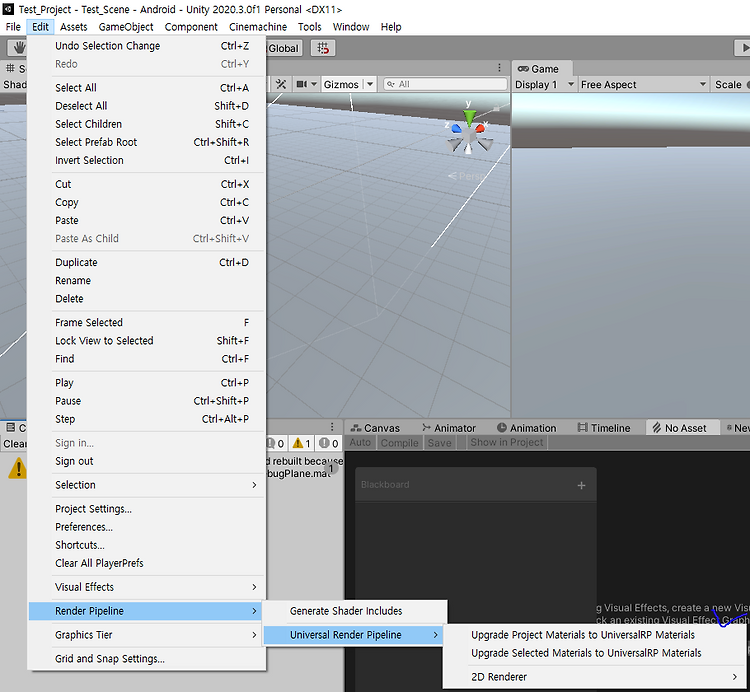Open the Cinemachine menu
The width and height of the screenshot is (750, 692).
point(258,27)
